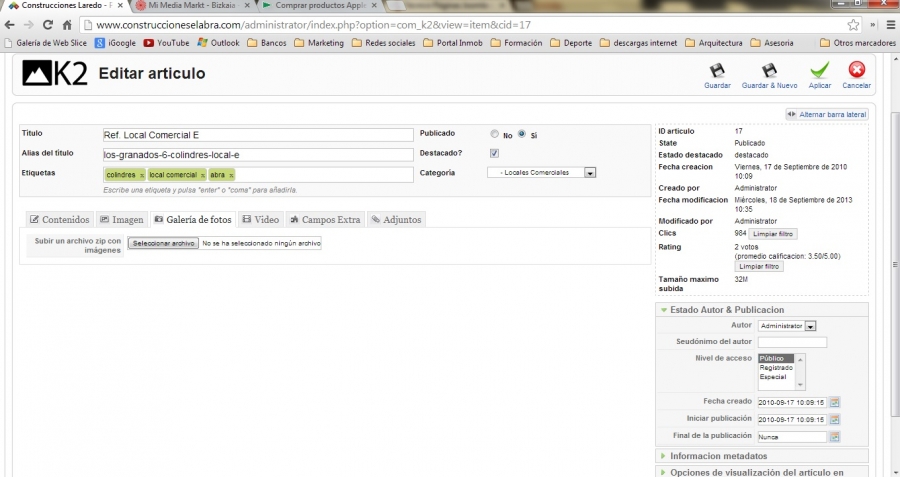Open the iGoogle bookmark
The height and width of the screenshot is (477, 900).
115,43
